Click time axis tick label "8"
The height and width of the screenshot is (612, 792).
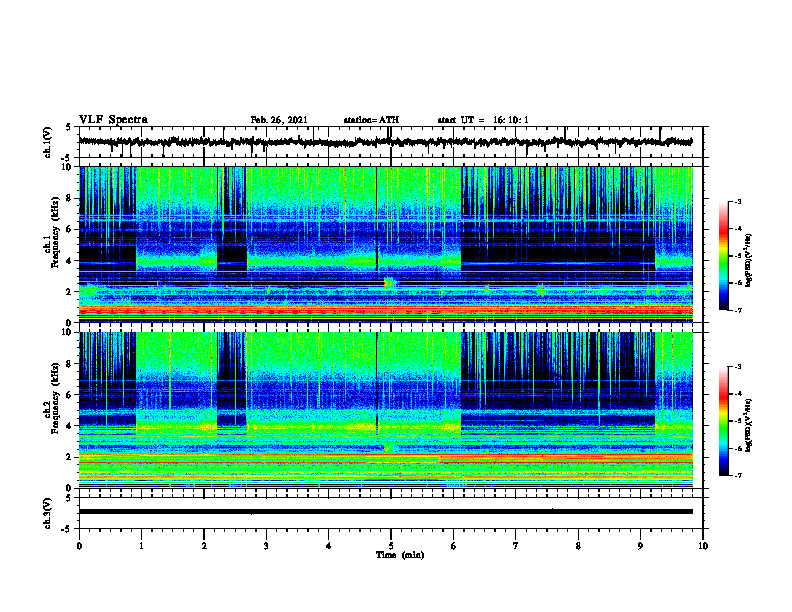[578, 546]
